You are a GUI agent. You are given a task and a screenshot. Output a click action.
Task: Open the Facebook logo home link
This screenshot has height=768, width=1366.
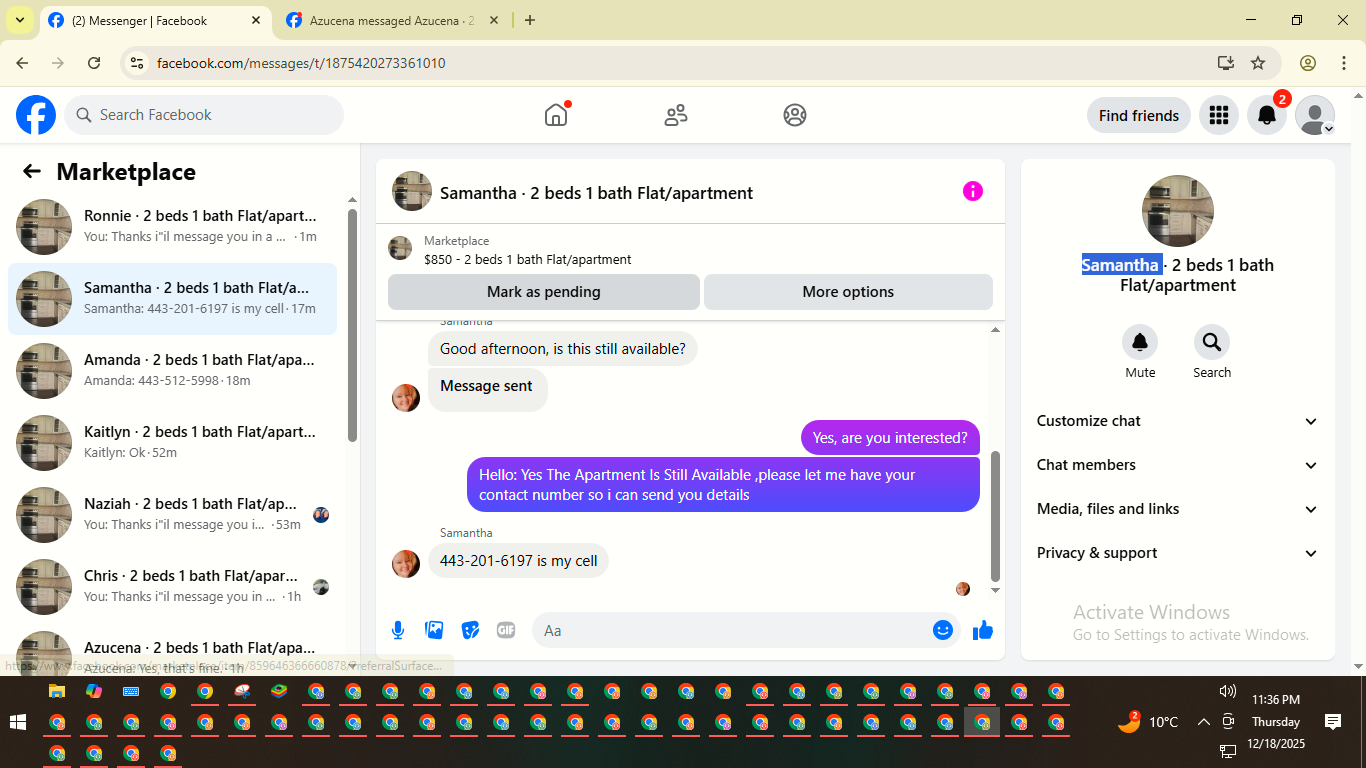pyautogui.click(x=36, y=115)
